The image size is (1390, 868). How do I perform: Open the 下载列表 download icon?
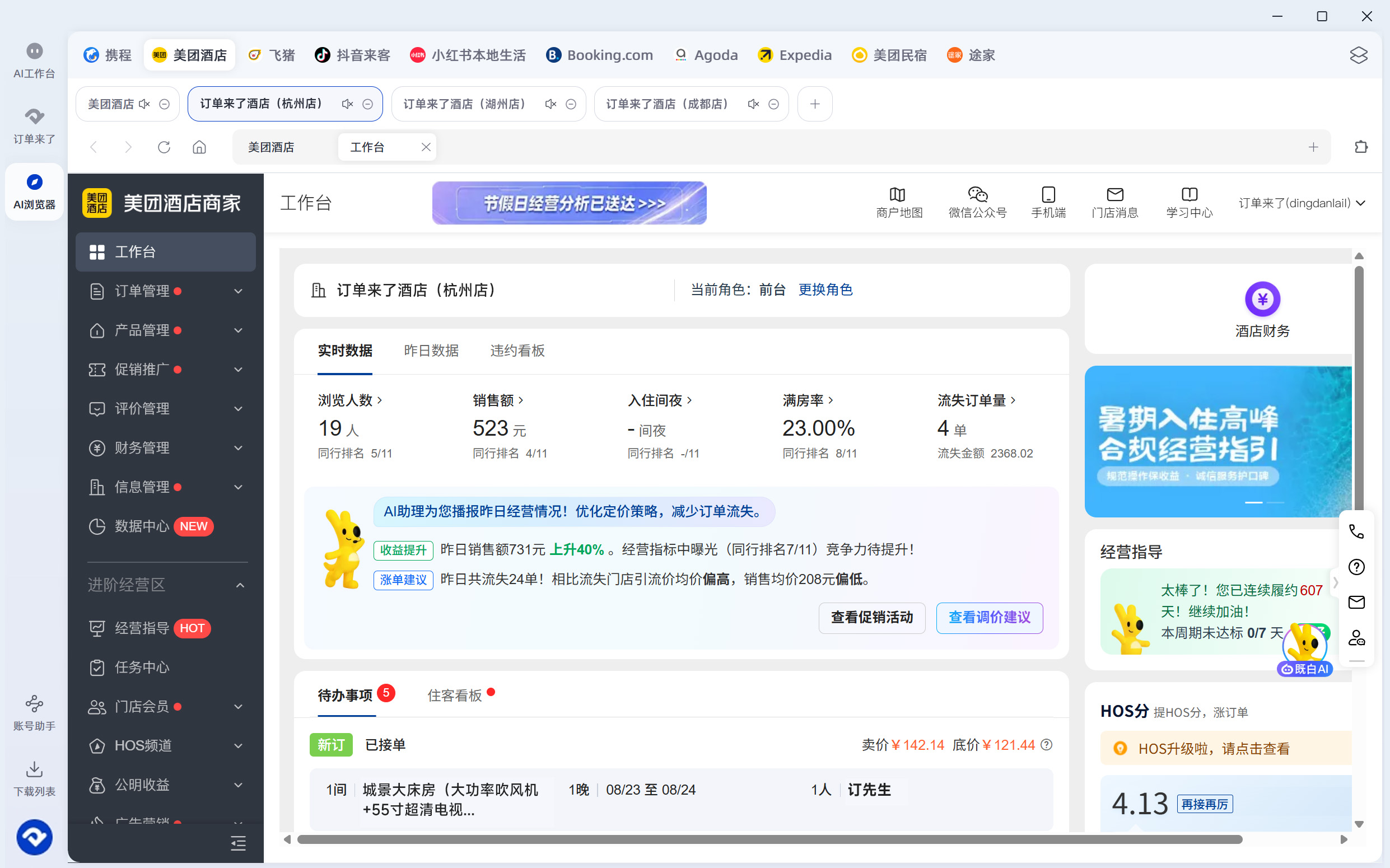35,778
